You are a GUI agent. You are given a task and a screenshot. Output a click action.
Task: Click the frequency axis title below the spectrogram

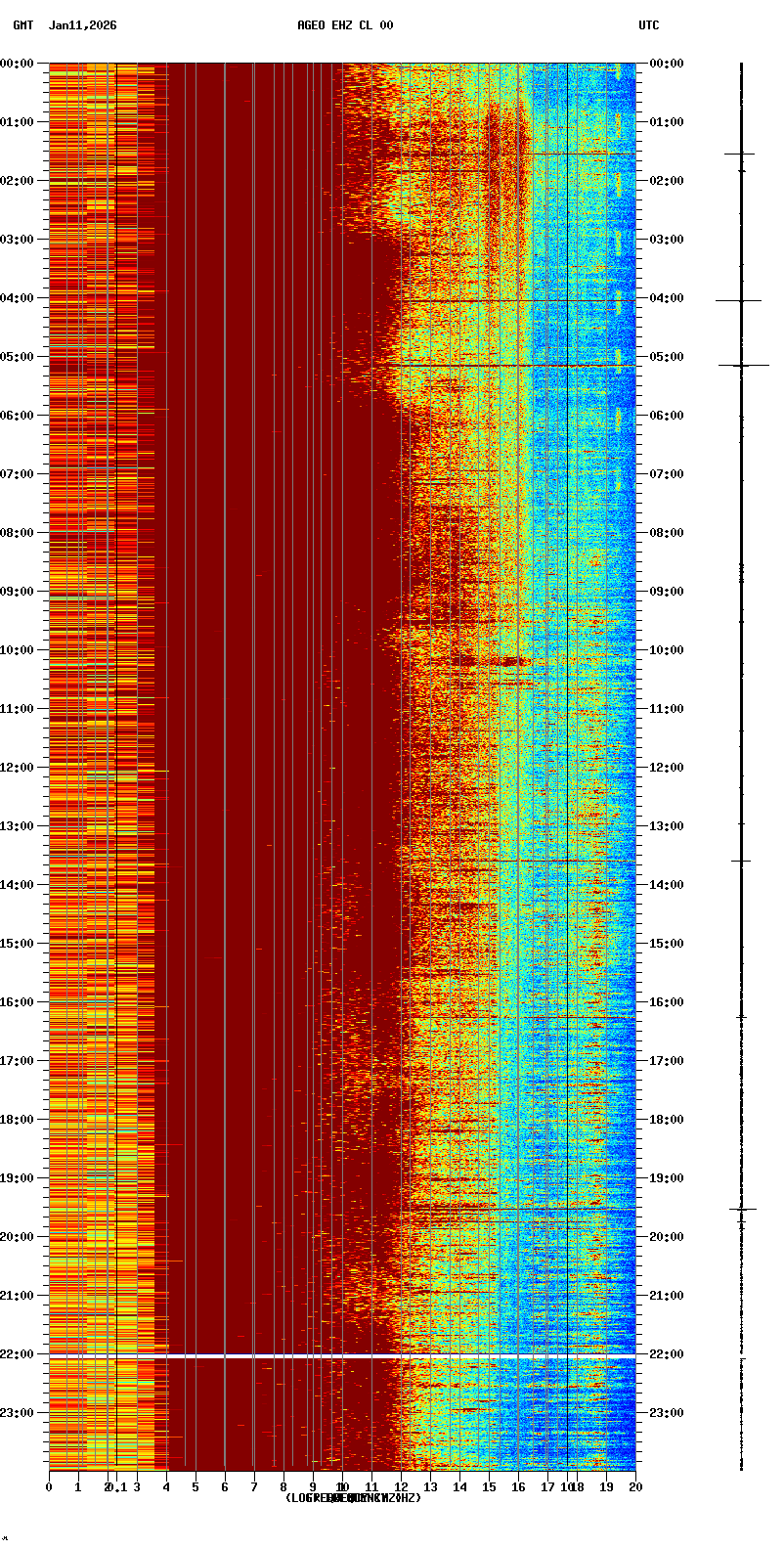point(352,1498)
